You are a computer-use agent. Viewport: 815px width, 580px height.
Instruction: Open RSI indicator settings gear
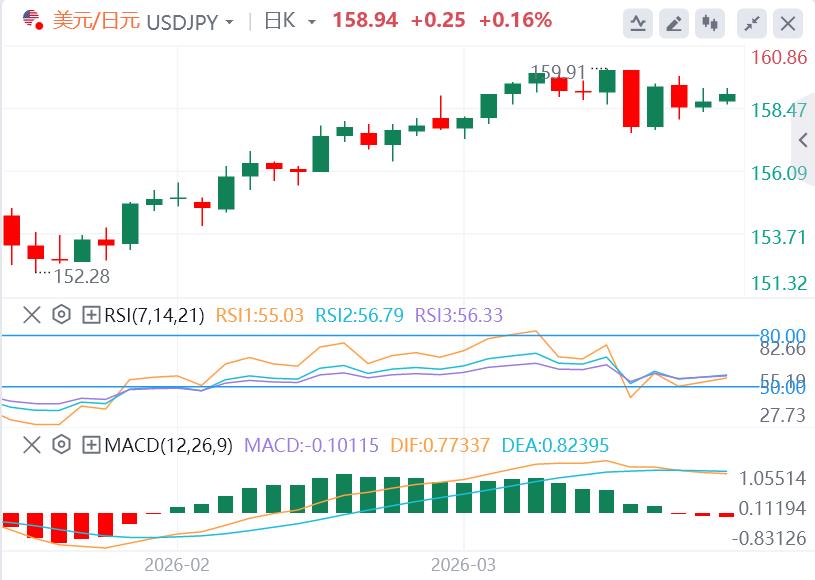tap(61, 315)
